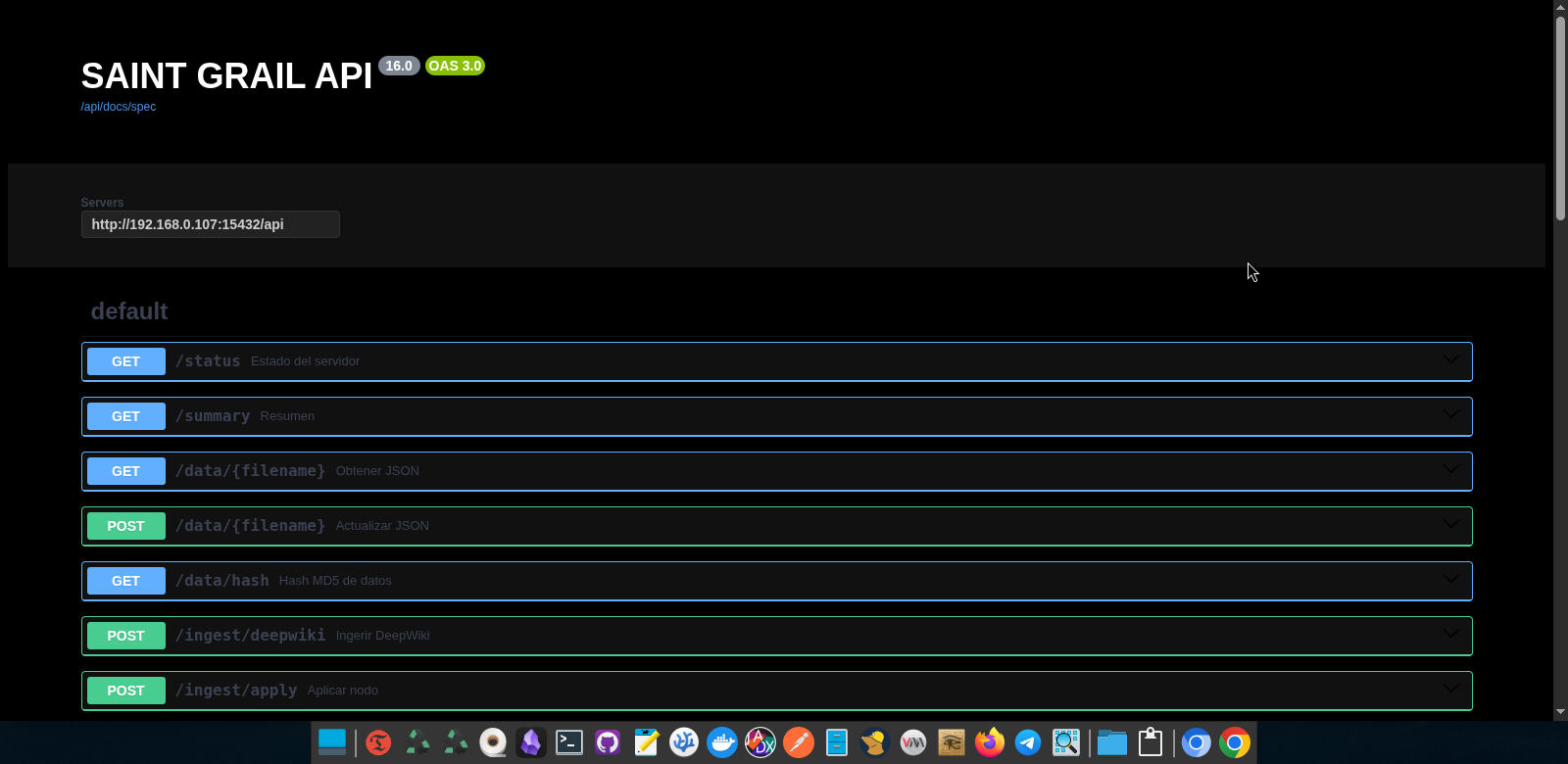1568x764 pixels.
Task: Click the 'Resumen' description text
Action: pos(287,416)
